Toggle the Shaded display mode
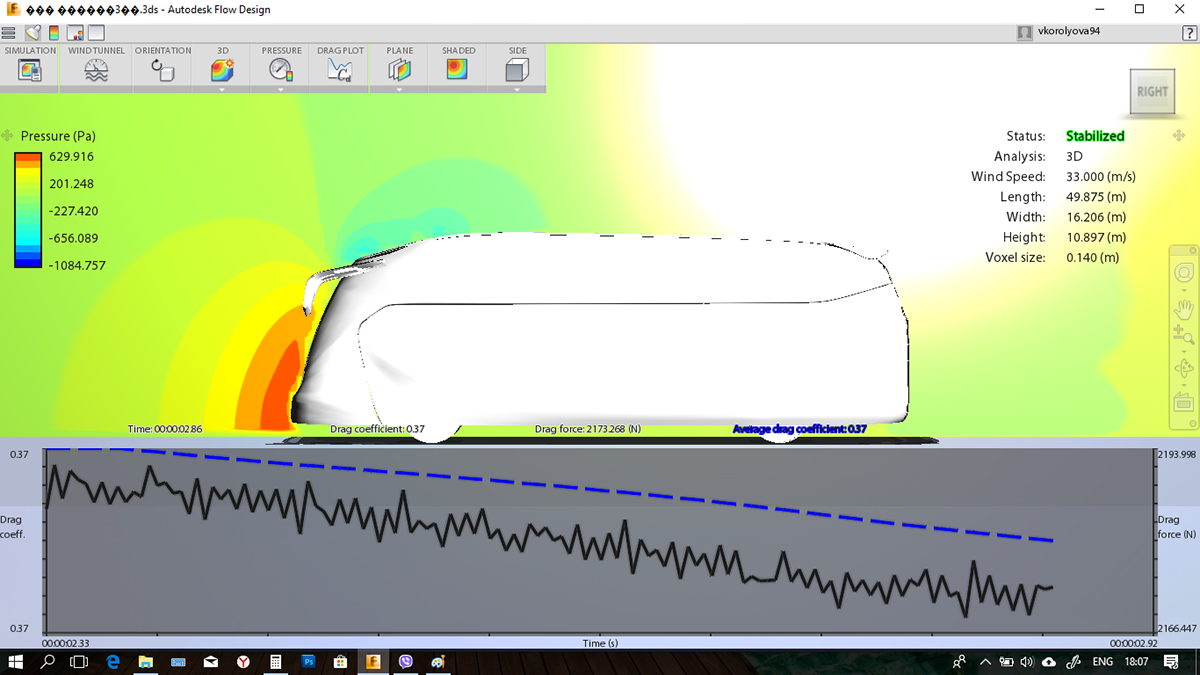The height and width of the screenshot is (675, 1200). pos(457,70)
